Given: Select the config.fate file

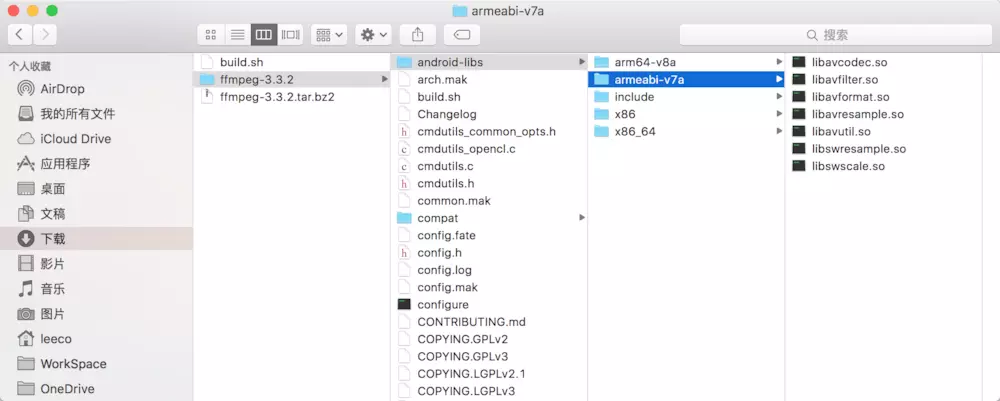Looking at the screenshot, I should [489, 235].
